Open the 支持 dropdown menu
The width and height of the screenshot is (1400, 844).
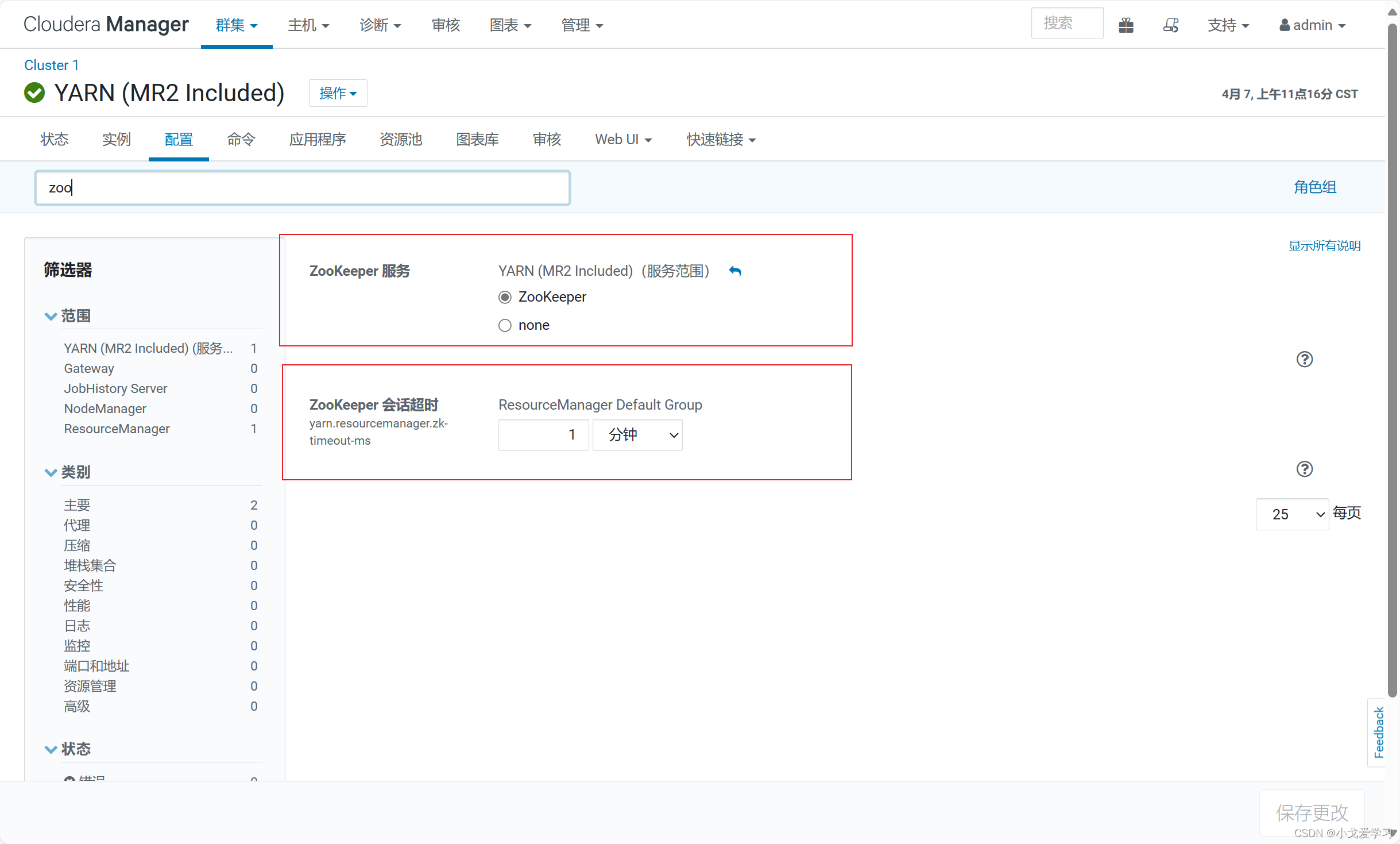tap(1228, 25)
